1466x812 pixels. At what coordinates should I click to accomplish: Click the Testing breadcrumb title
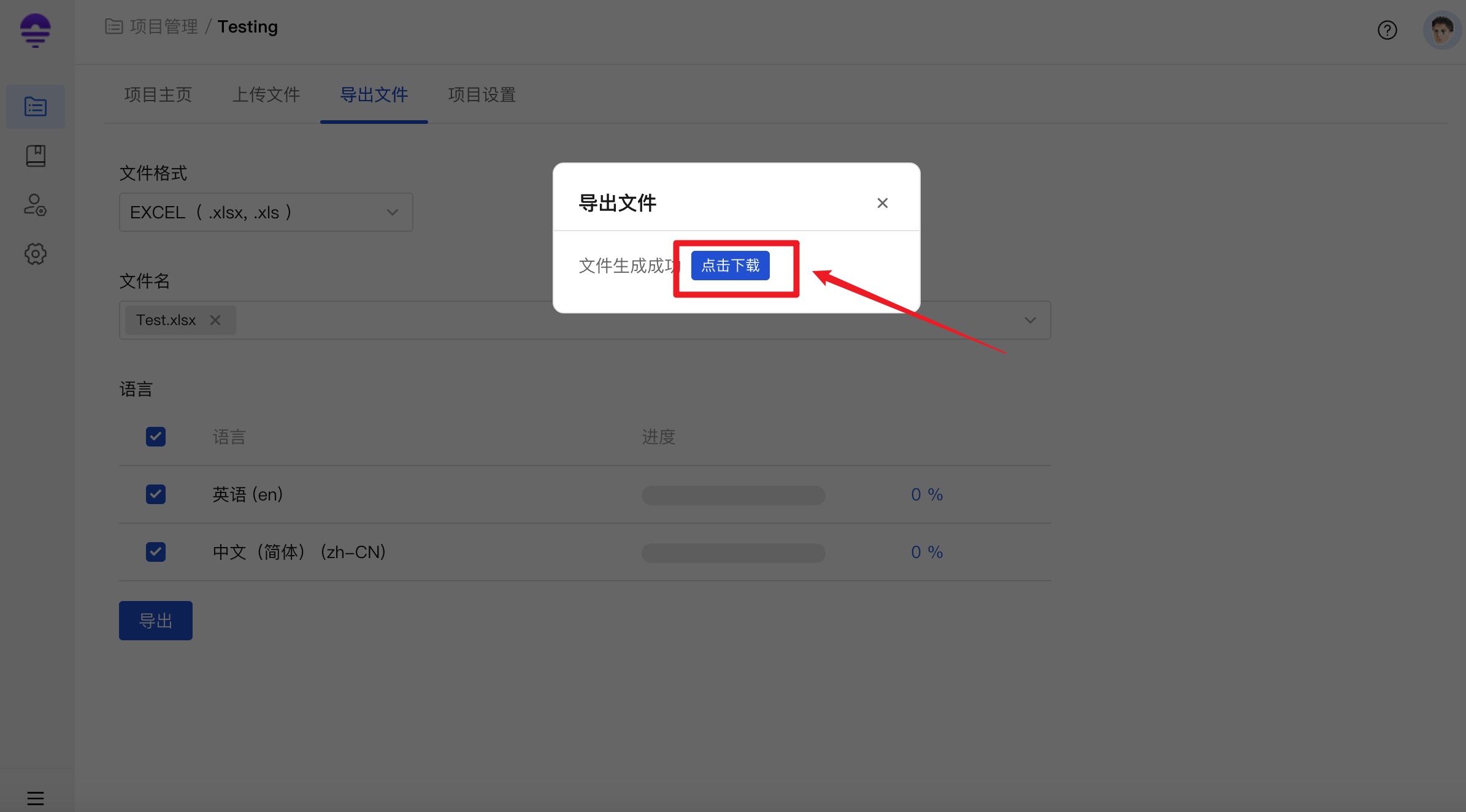[x=248, y=27]
